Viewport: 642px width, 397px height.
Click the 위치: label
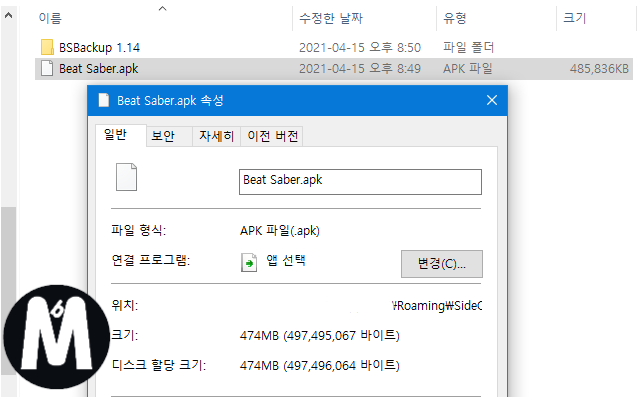click(x=124, y=305)
